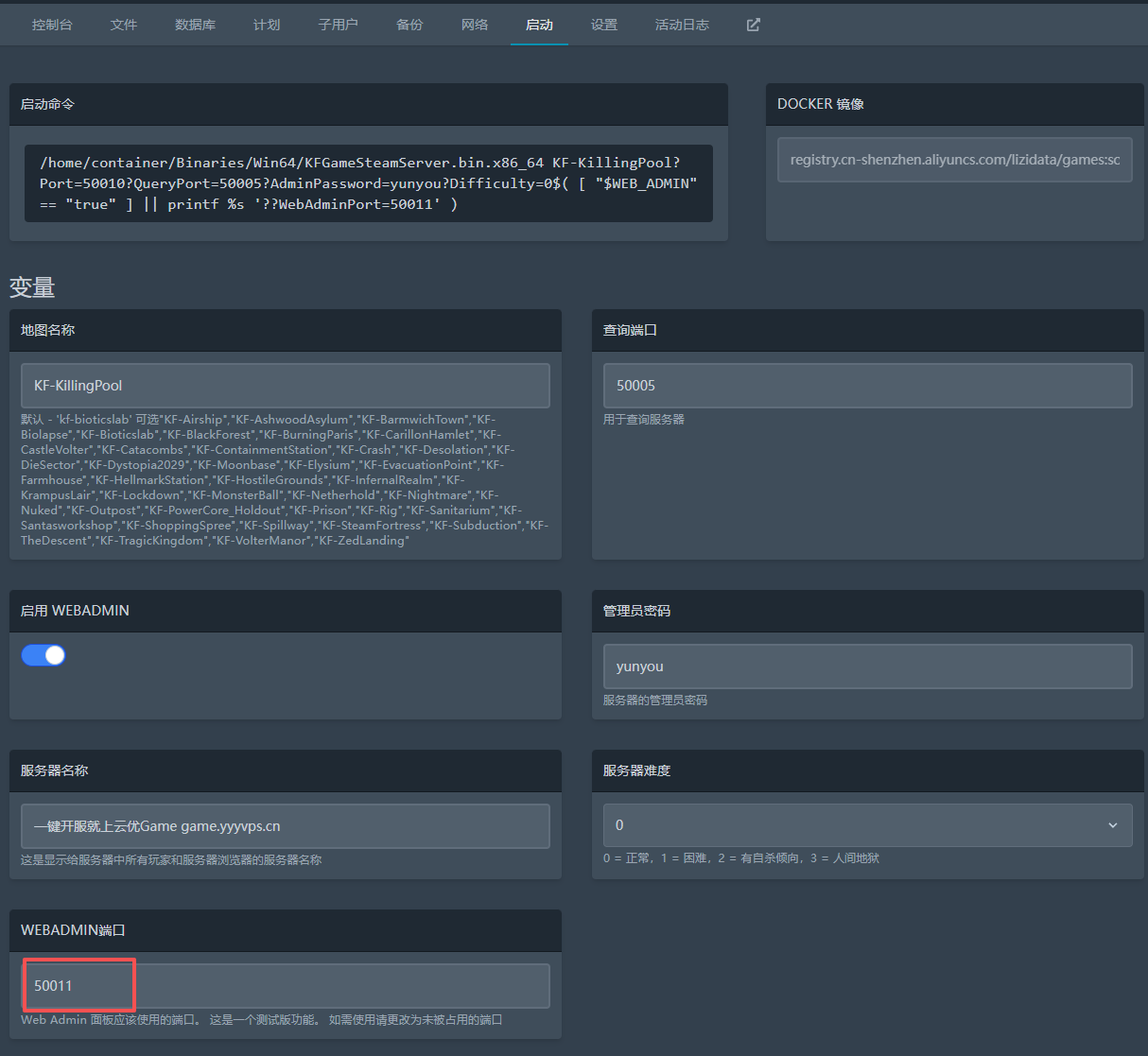Focus the 查询端口 field showing 50005

(x=867, y=386)
